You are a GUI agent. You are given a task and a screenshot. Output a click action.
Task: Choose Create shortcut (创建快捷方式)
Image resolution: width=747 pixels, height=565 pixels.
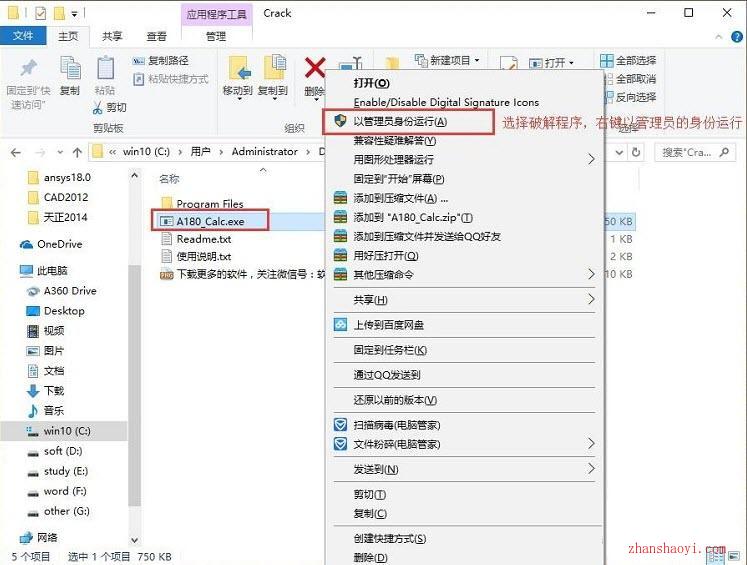tap(464, 538)
